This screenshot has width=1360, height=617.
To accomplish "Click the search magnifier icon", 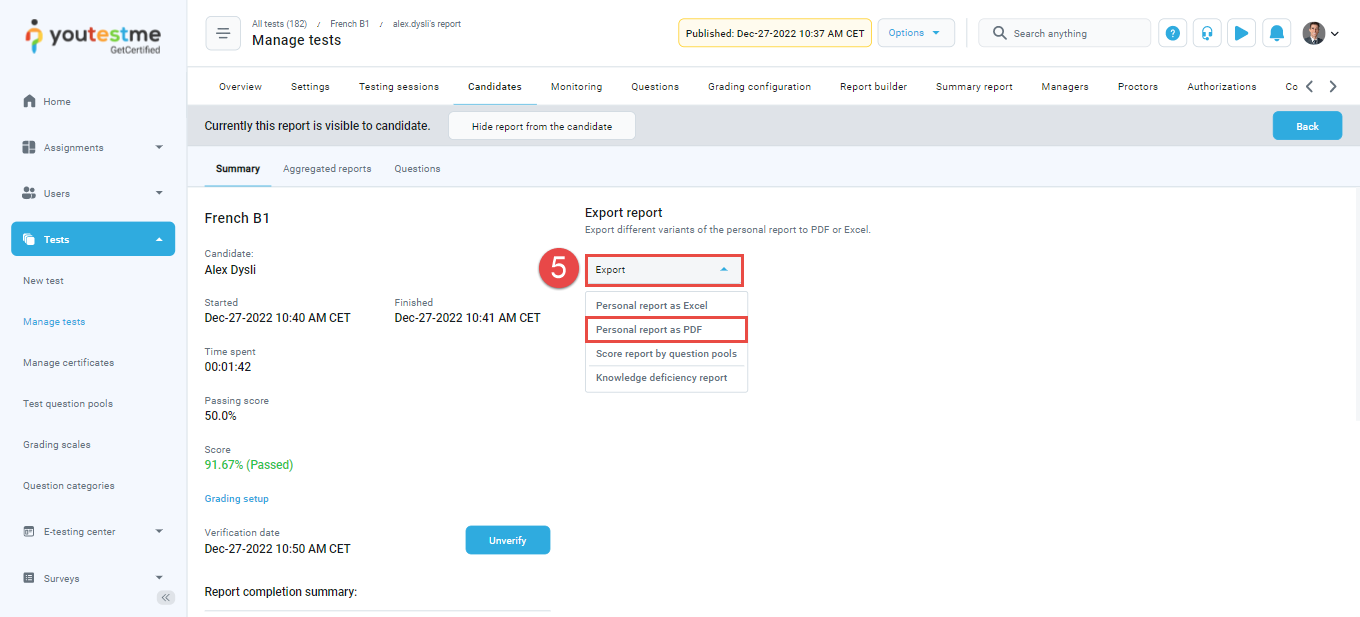I will [x=999, y=33].
